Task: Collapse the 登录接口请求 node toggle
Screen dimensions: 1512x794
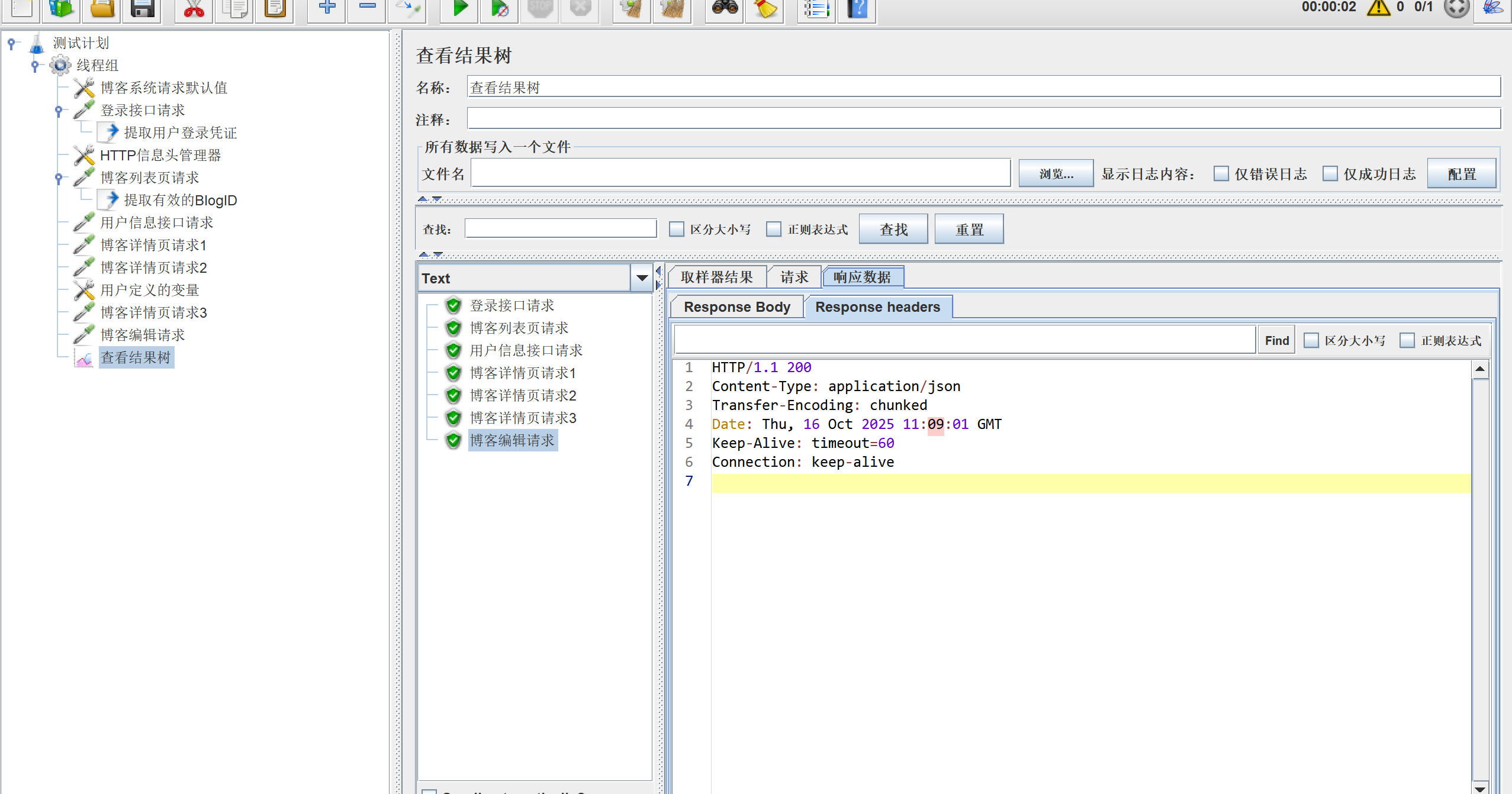Action: (59, 110)
